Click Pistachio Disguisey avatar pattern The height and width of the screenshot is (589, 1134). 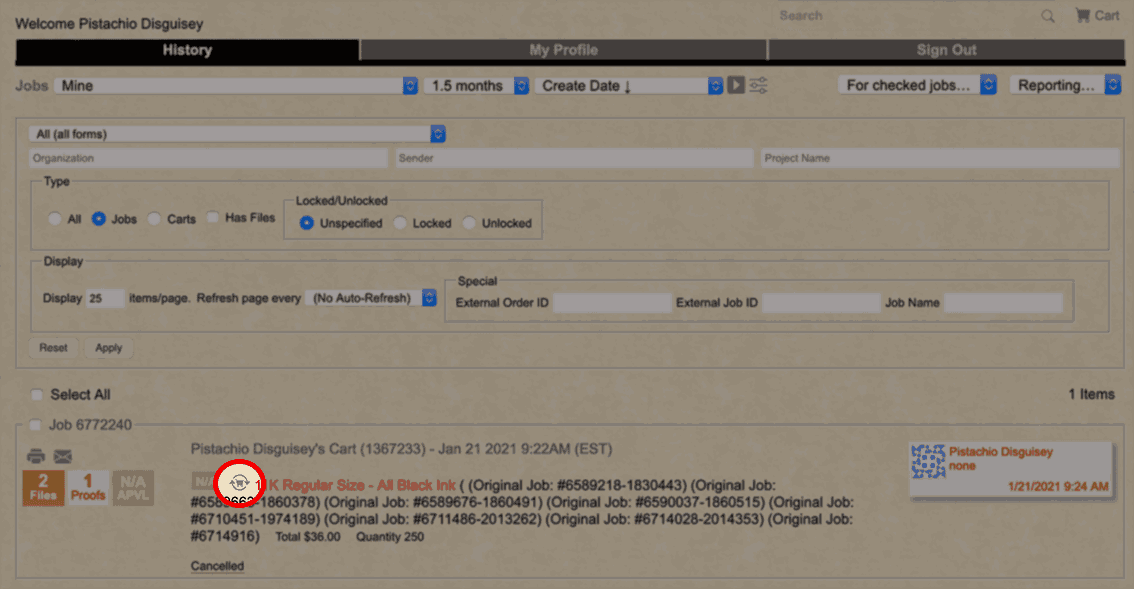coord(928,461)
